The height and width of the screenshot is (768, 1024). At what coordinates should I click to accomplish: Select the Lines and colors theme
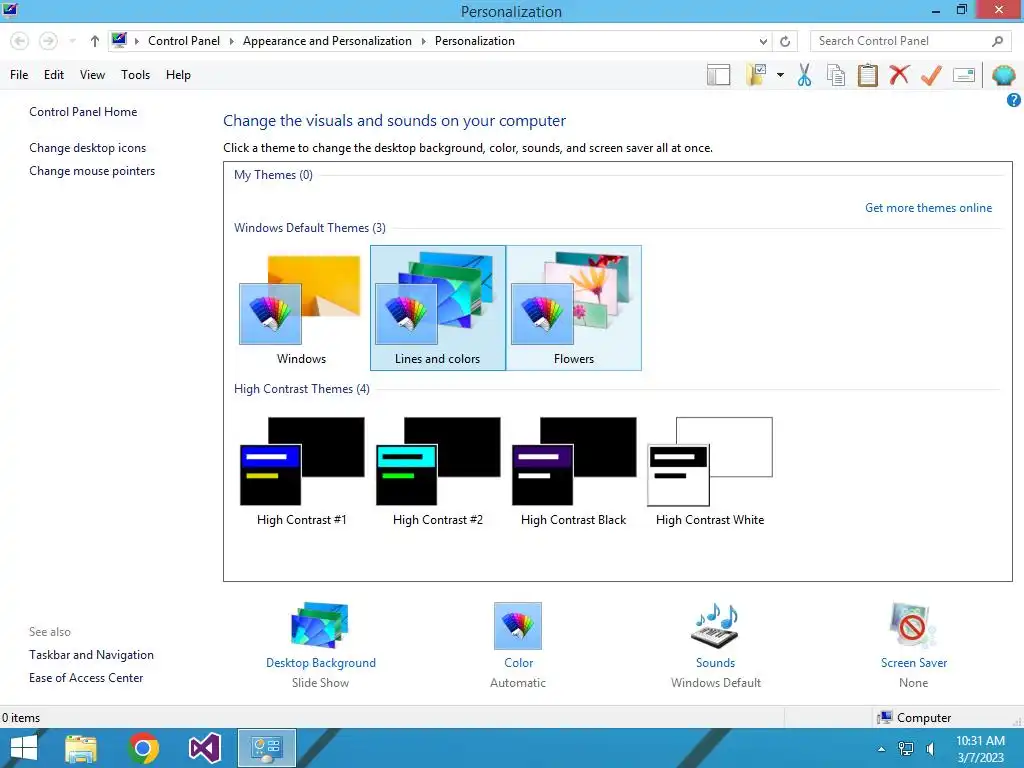pos(438,308)
